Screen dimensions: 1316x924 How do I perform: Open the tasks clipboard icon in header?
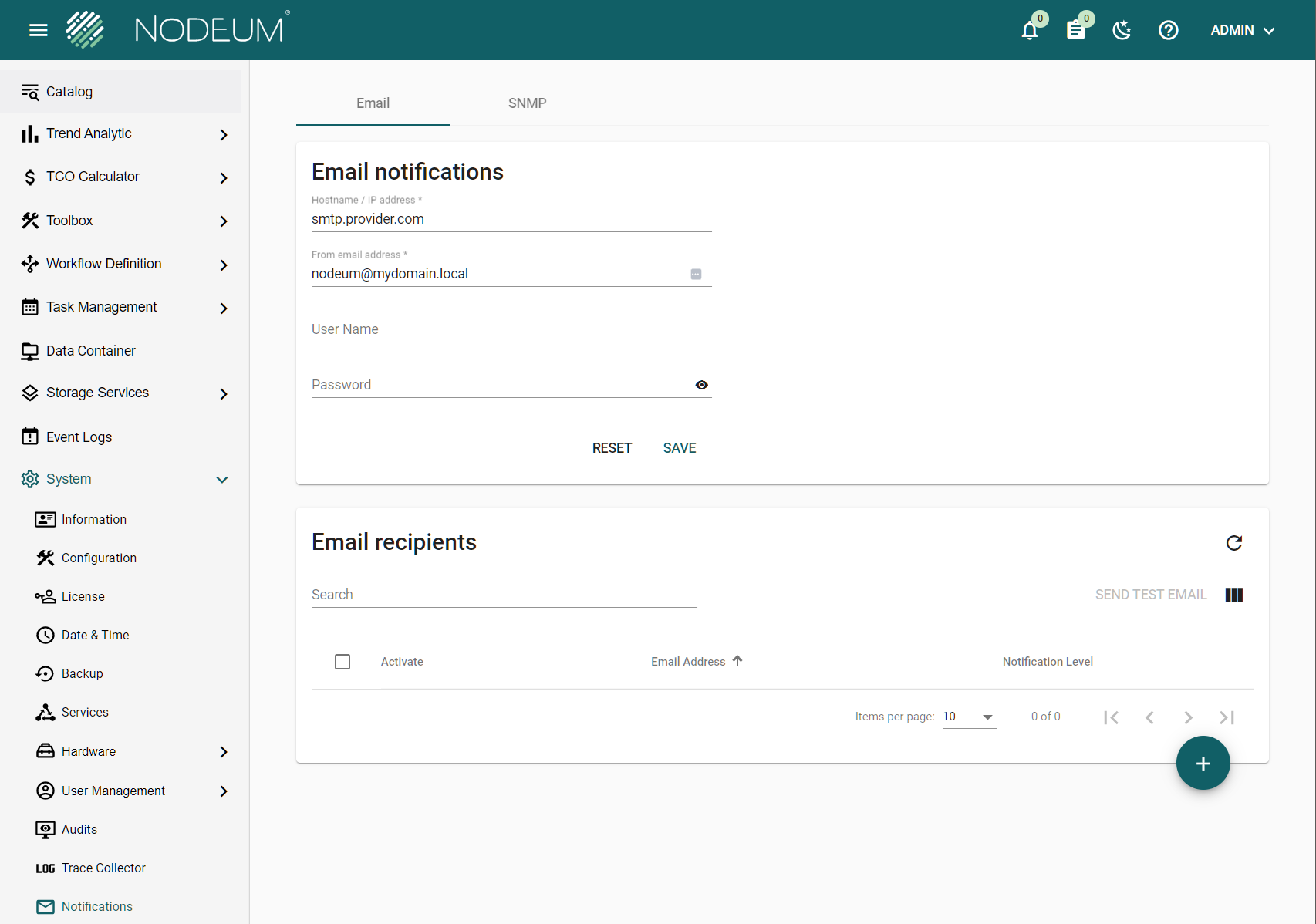coord(1076,30)
